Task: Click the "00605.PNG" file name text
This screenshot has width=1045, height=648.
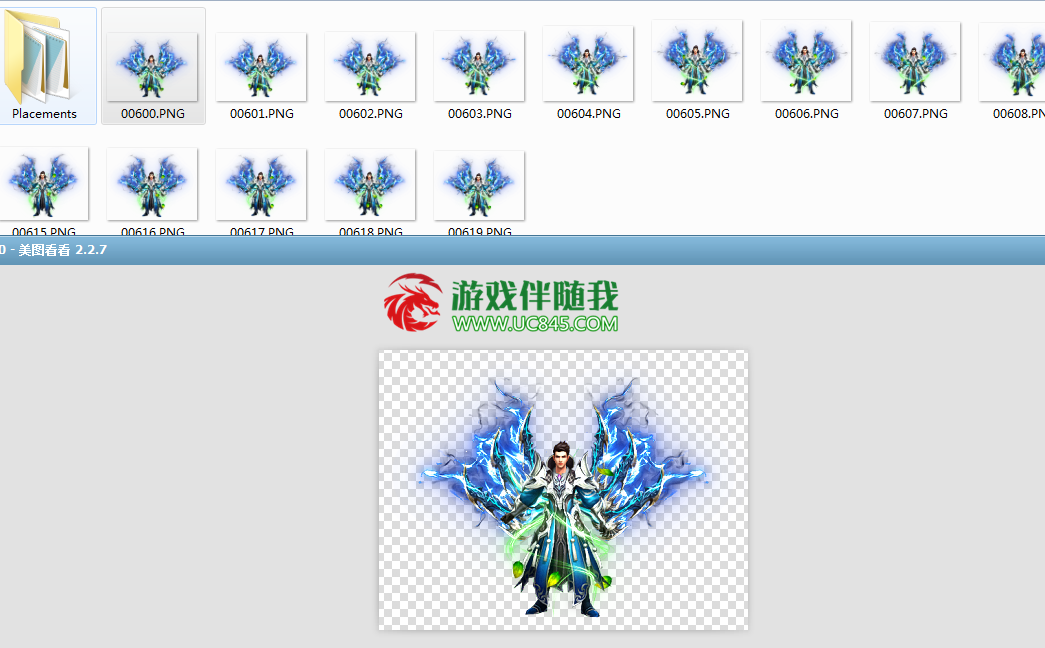Action: (x=698, y=114)
